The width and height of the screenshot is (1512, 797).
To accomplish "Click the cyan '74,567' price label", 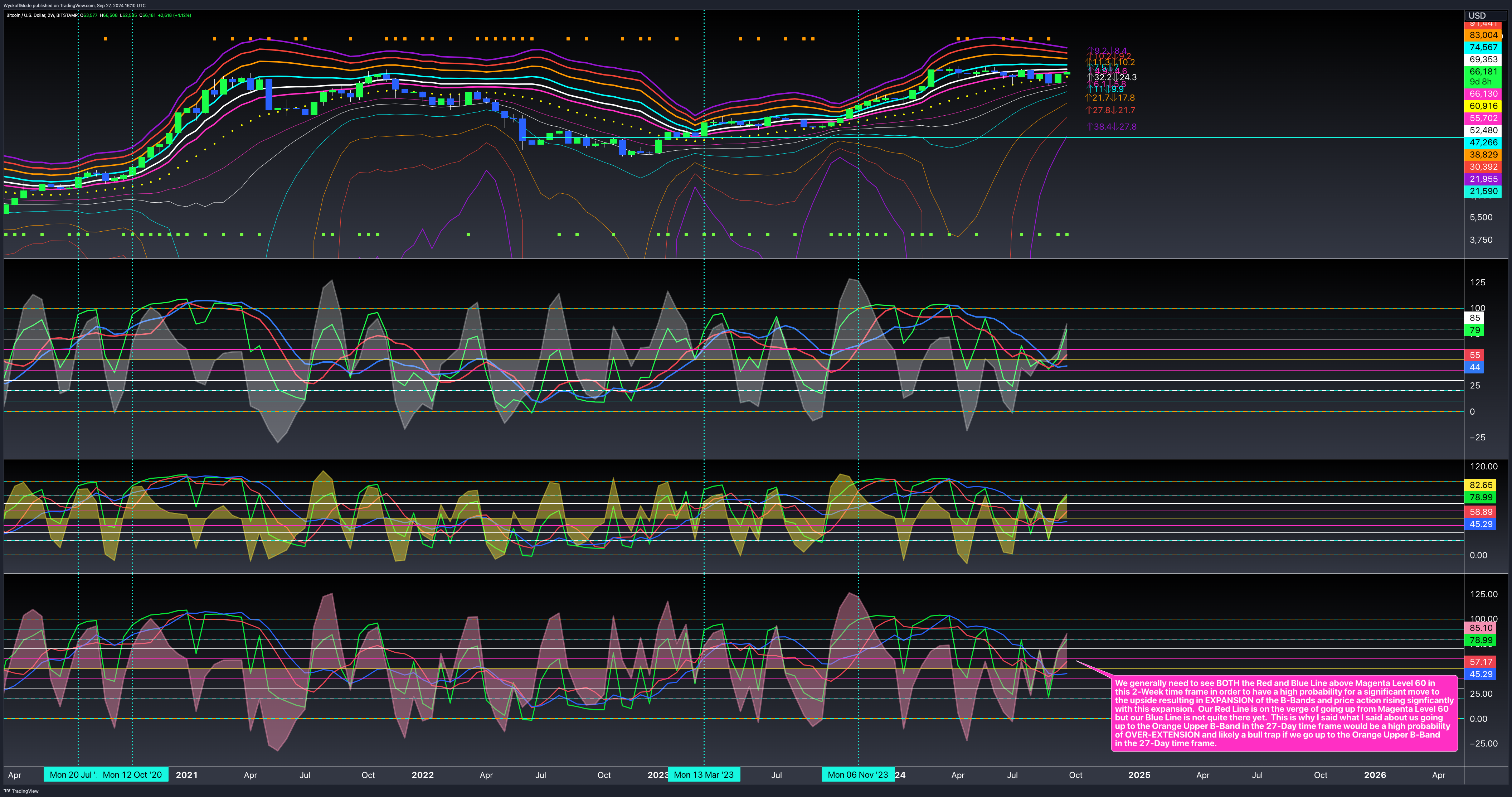I will pyautogui.click(x=1483, y=48).
